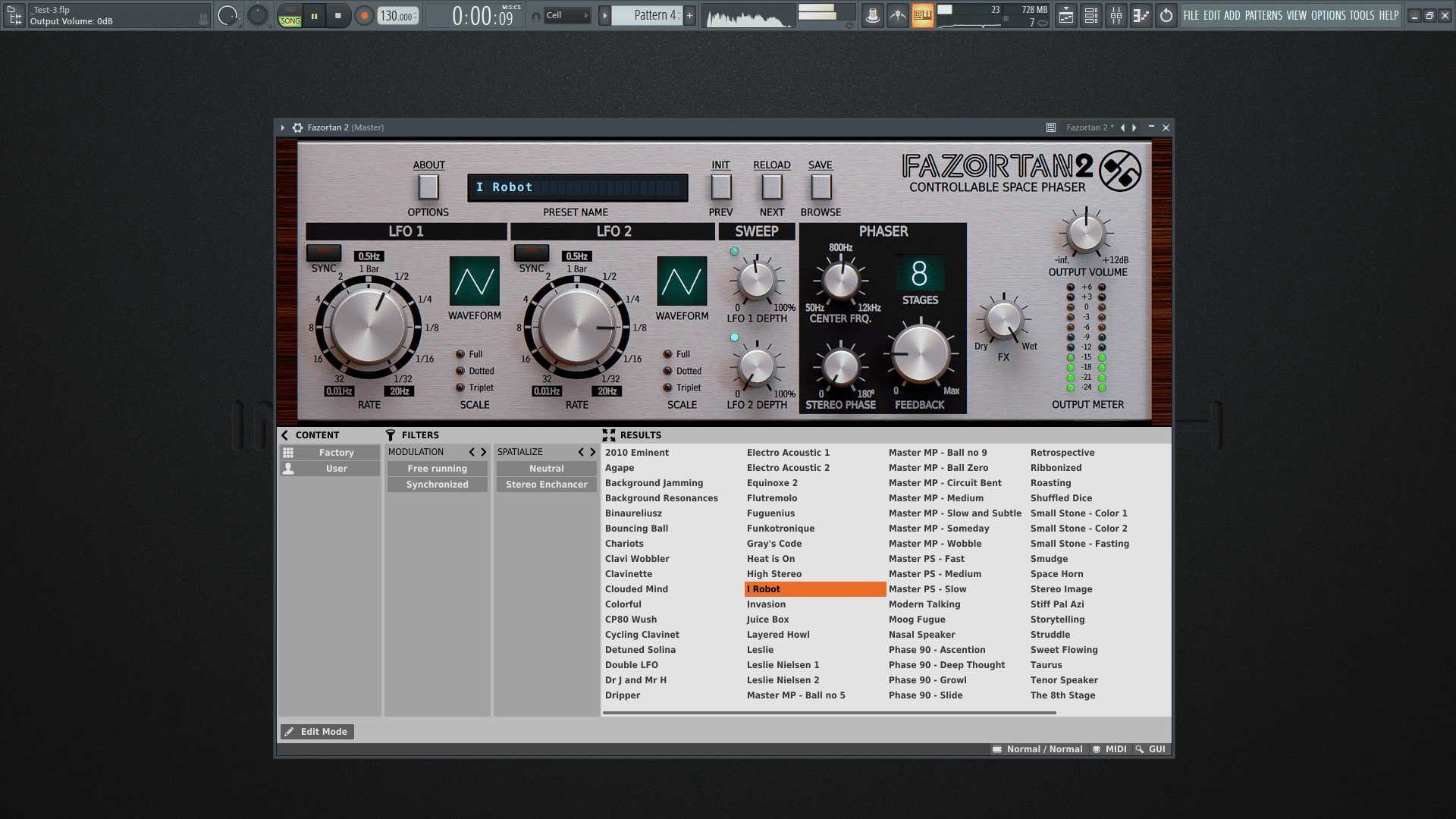Click the LFO 1 waveform display
The height and width of the screenshot is (819, 1456).
475,281
